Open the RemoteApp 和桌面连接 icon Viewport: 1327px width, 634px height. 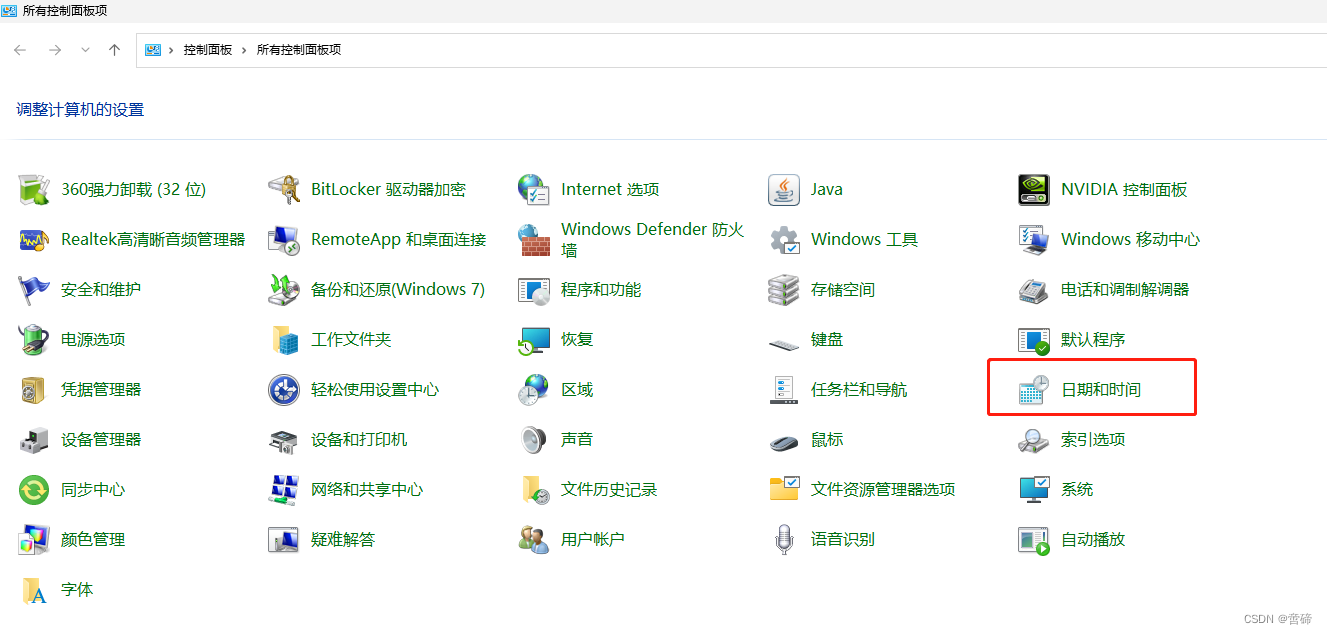tap(284, 239)
